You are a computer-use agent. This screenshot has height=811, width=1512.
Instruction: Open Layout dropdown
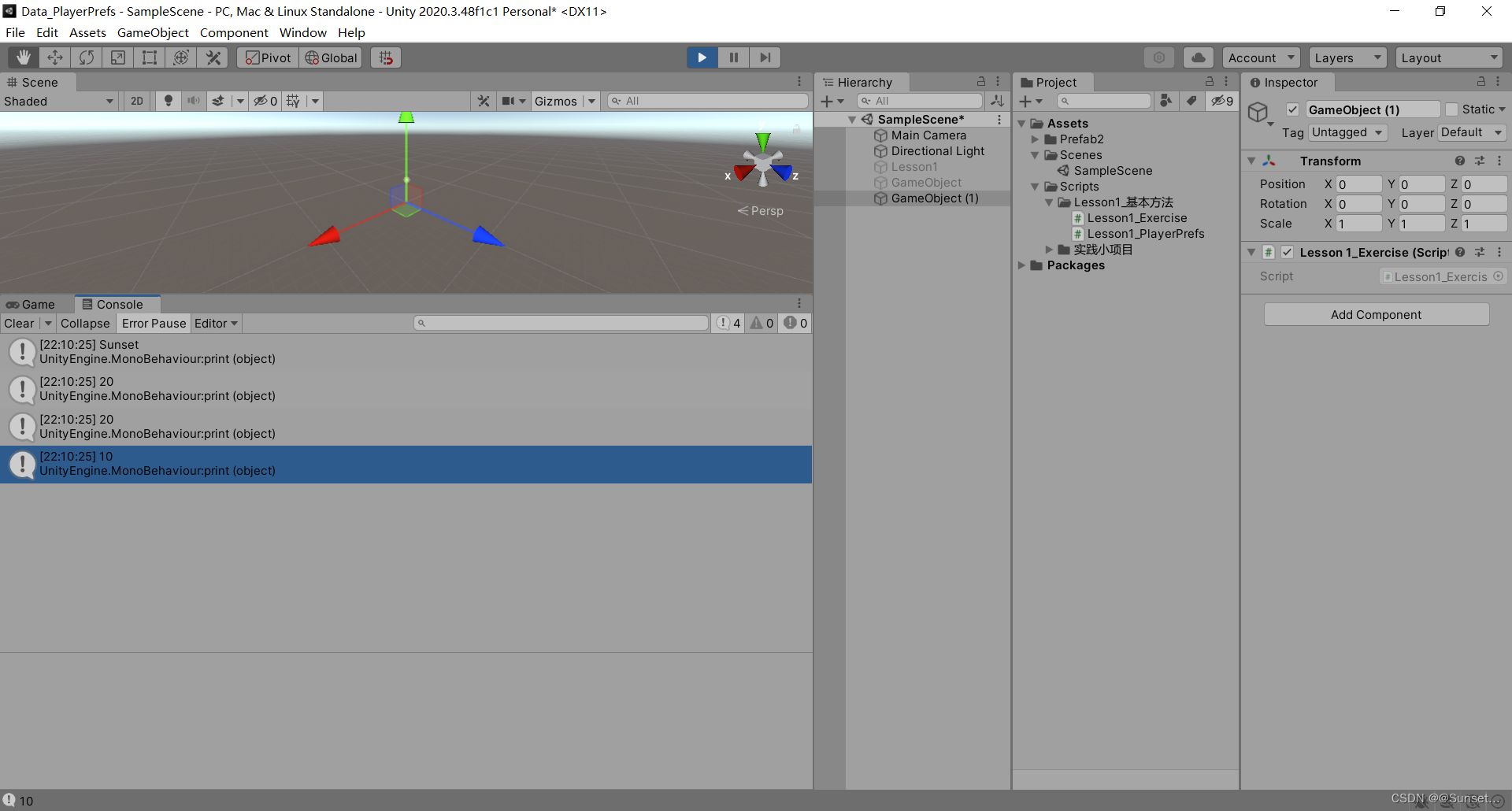[x=1449, y=57]
